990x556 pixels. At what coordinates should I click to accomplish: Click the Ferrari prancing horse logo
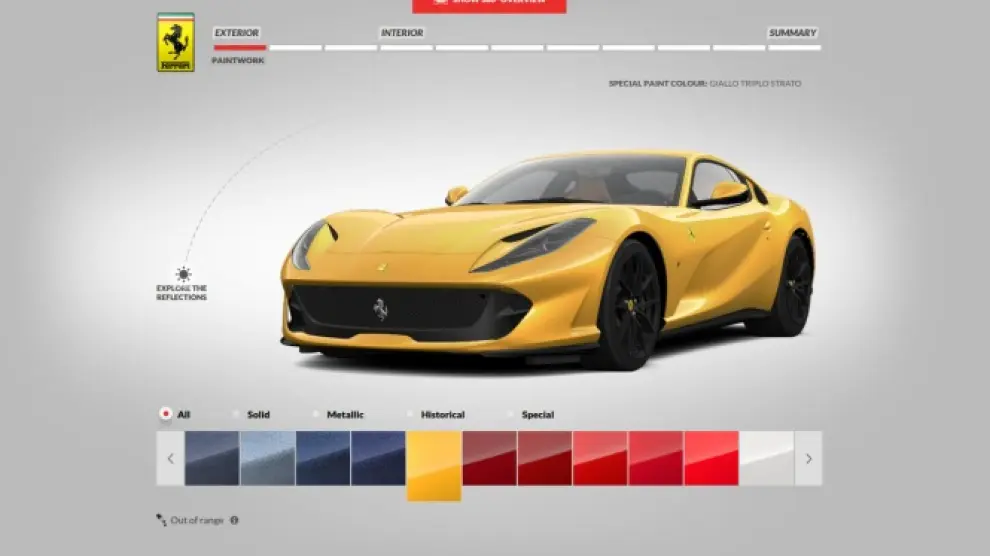coord(175,43)
